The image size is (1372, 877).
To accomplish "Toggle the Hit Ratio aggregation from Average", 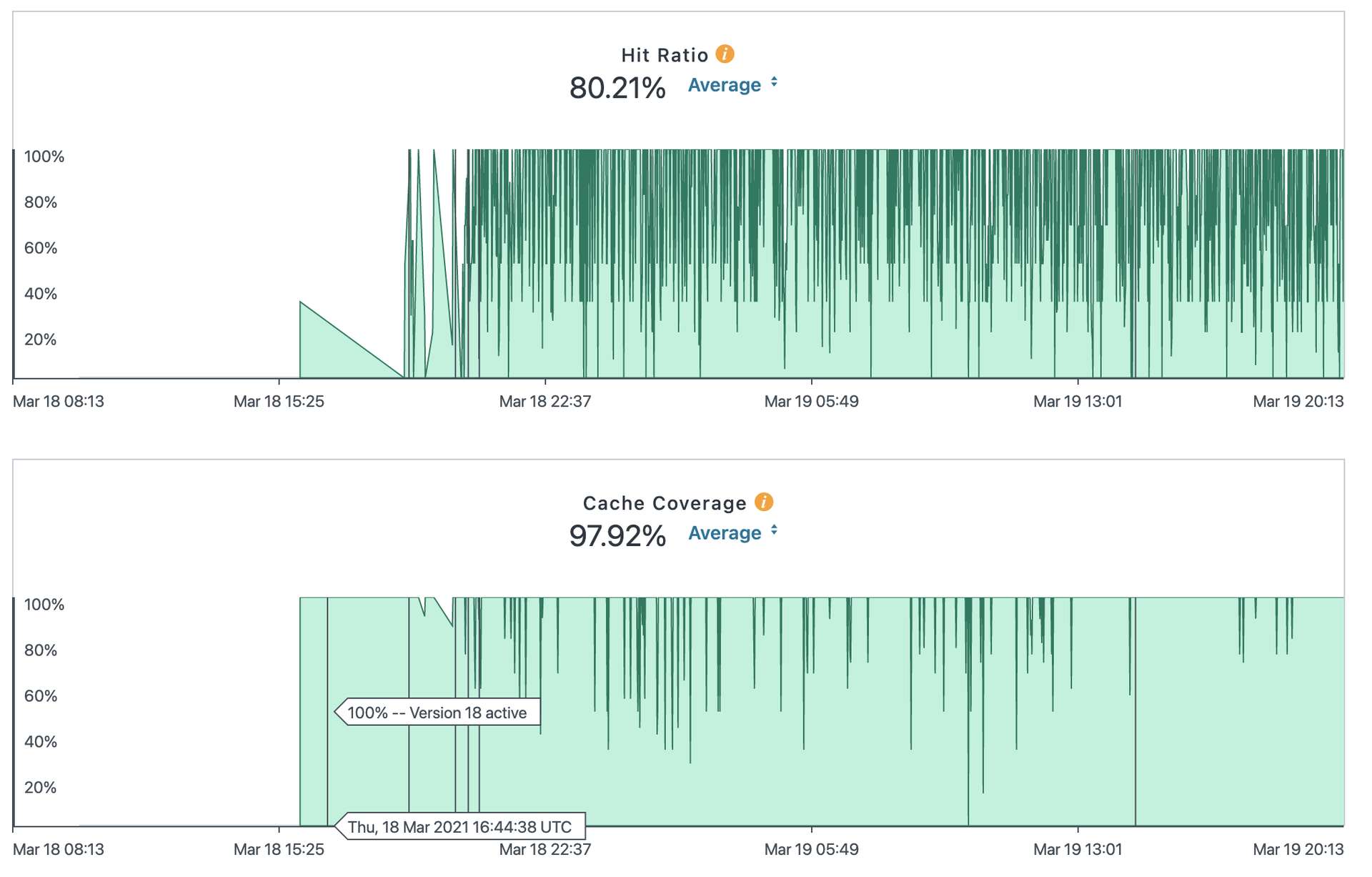I will 724,84.
